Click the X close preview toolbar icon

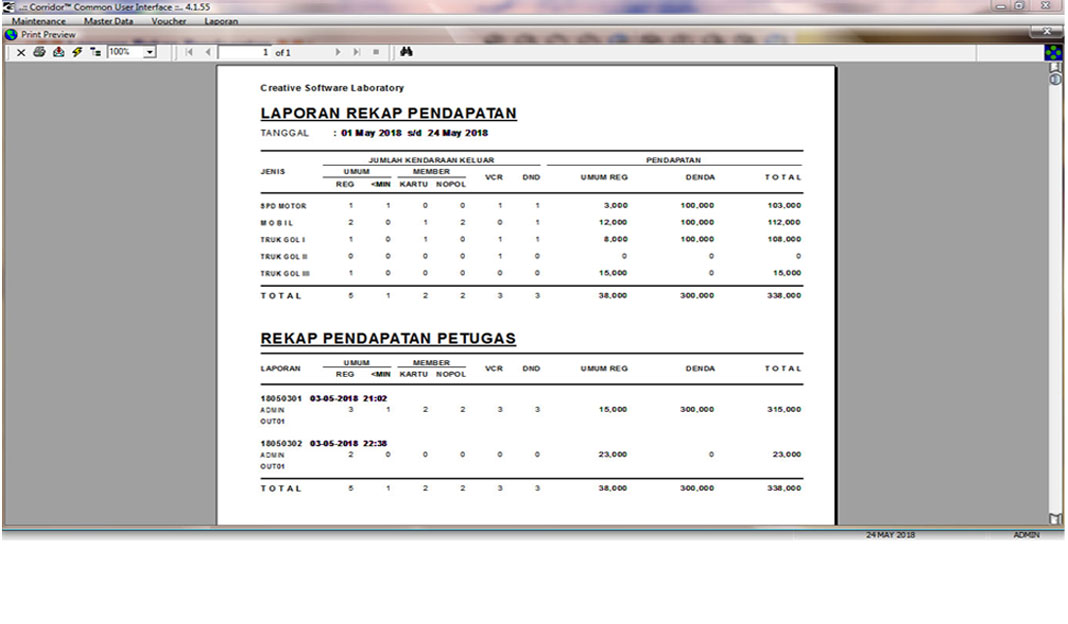(x=21, y=52)
